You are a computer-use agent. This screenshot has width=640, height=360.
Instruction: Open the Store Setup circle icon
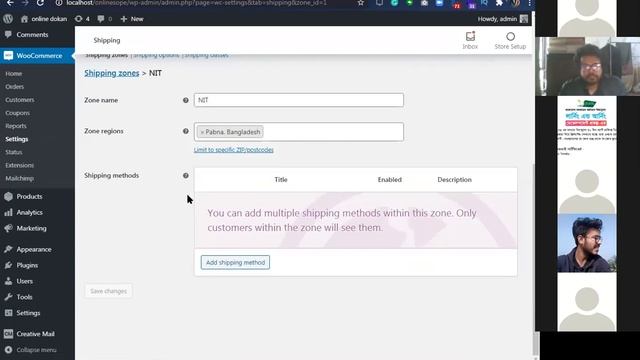click(510, 37)
